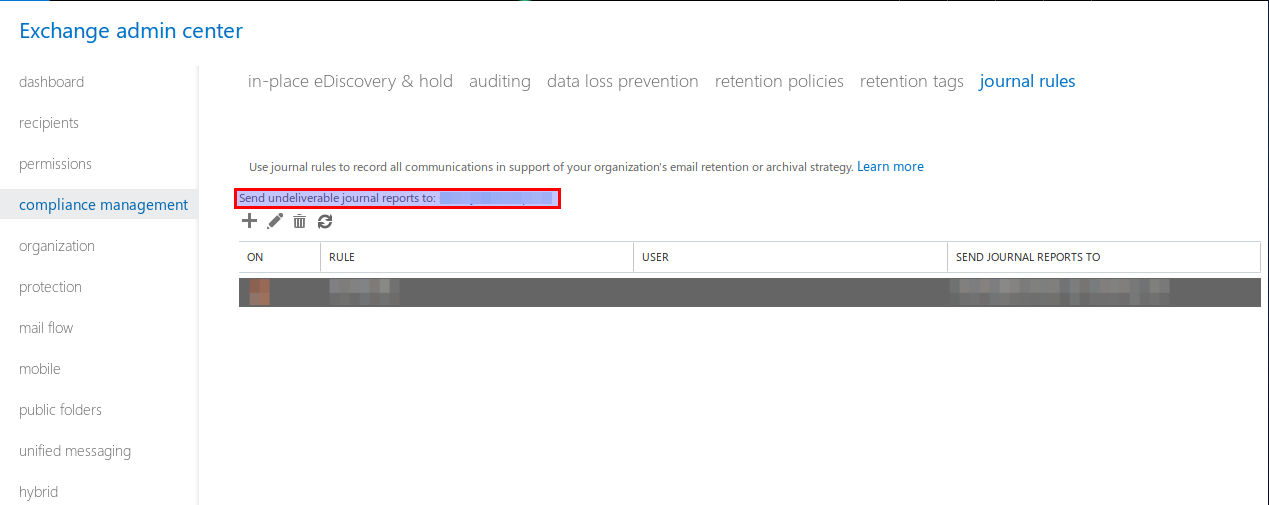Viewport: 1269px width, 505px height.
Task: Open organization settings in sidebar
Action: point(57,246)
